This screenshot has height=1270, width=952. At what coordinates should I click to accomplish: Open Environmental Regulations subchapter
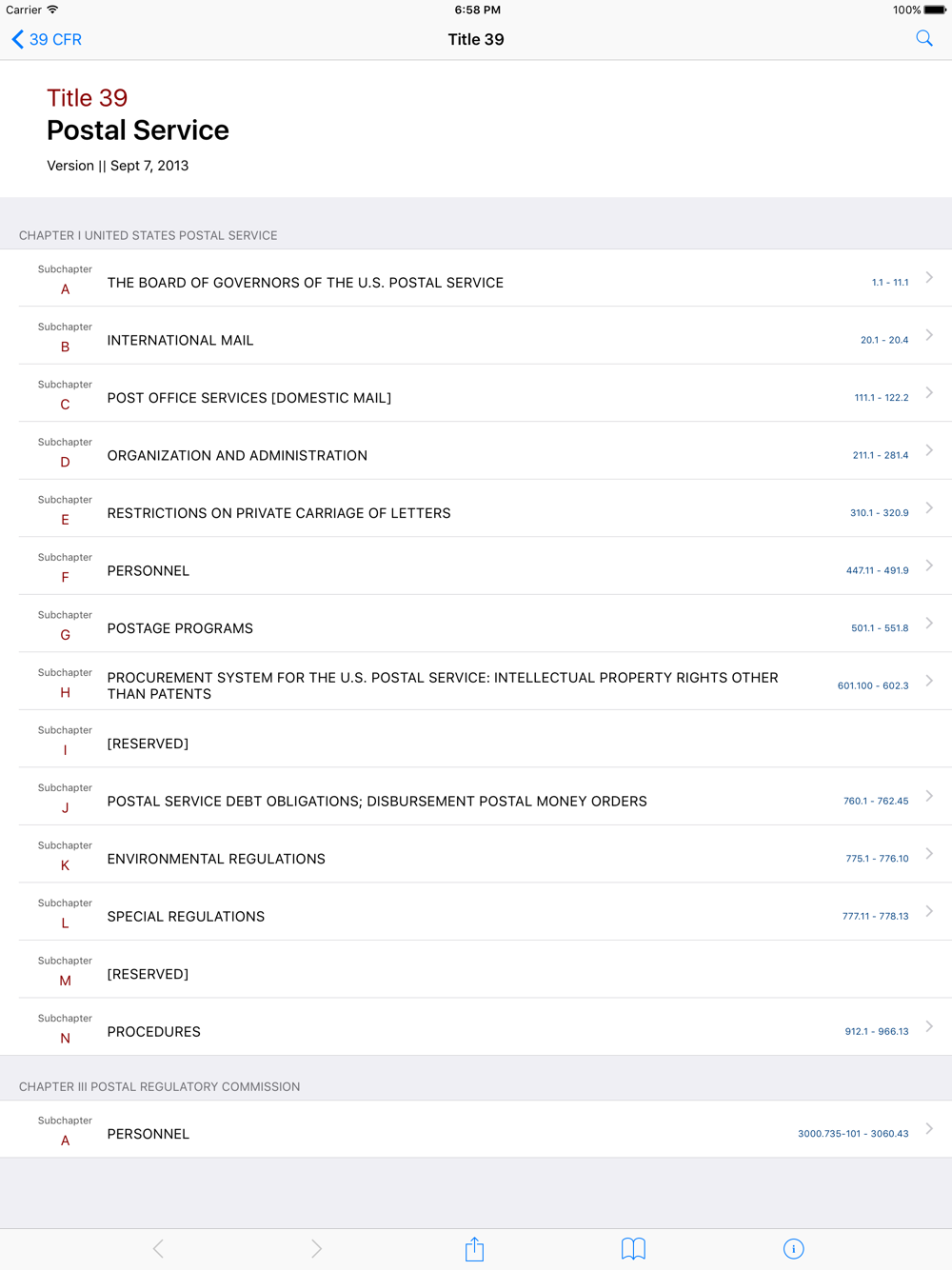point(476,854)
